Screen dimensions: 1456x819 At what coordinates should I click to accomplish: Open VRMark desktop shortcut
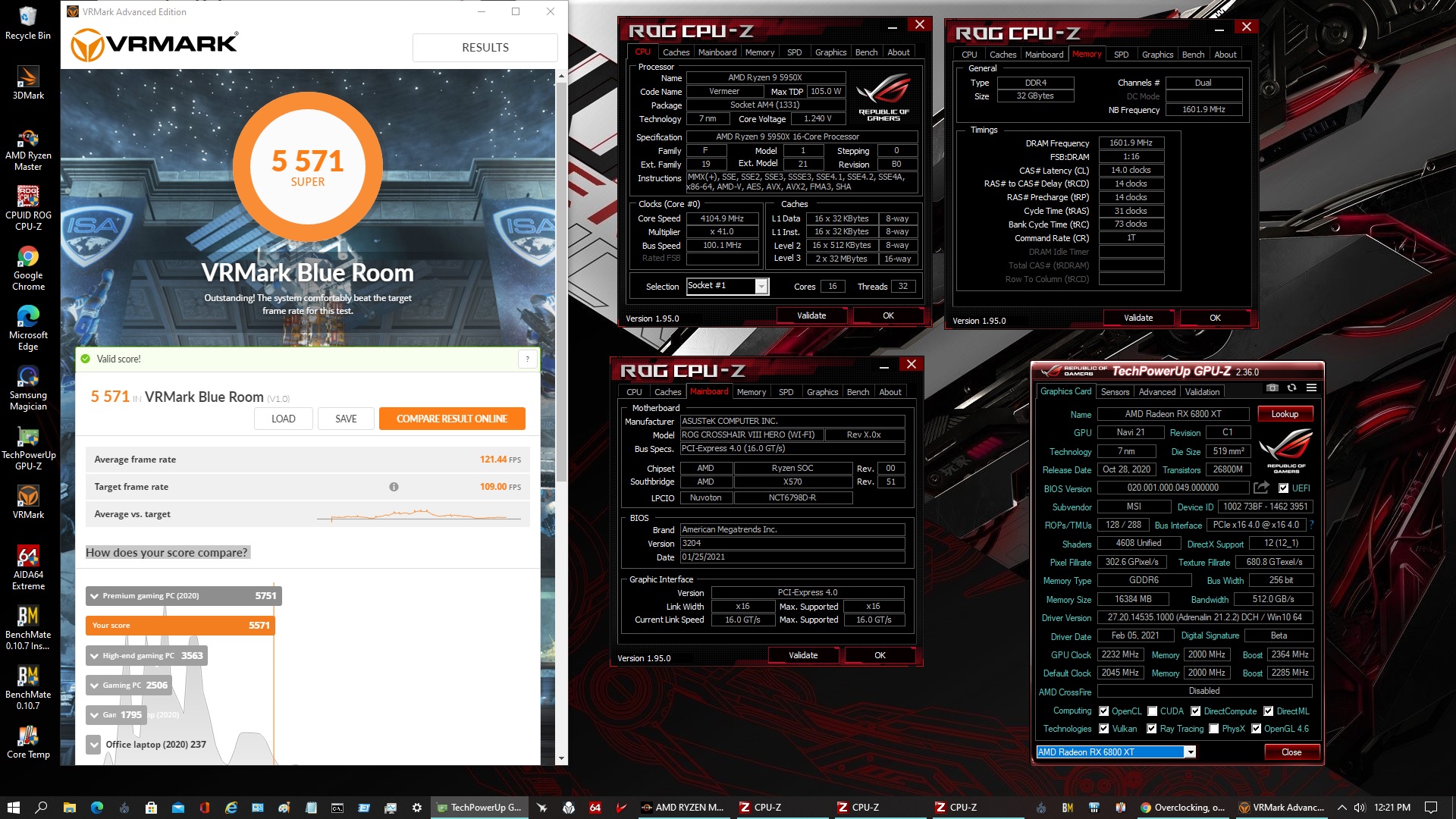coord(28,502)
